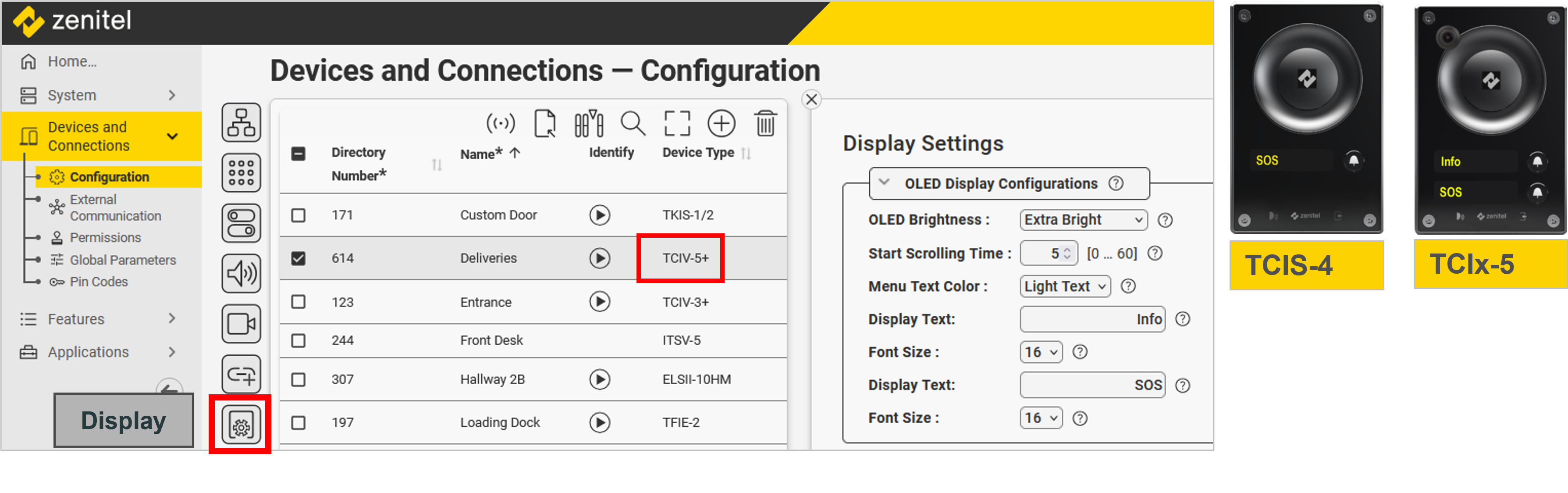Click the Info display text field

point(1093,319)
